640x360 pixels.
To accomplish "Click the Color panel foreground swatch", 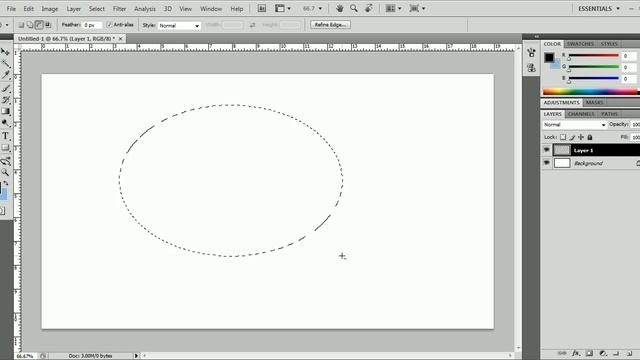I will pyautogui.click(x=549, y=58).
